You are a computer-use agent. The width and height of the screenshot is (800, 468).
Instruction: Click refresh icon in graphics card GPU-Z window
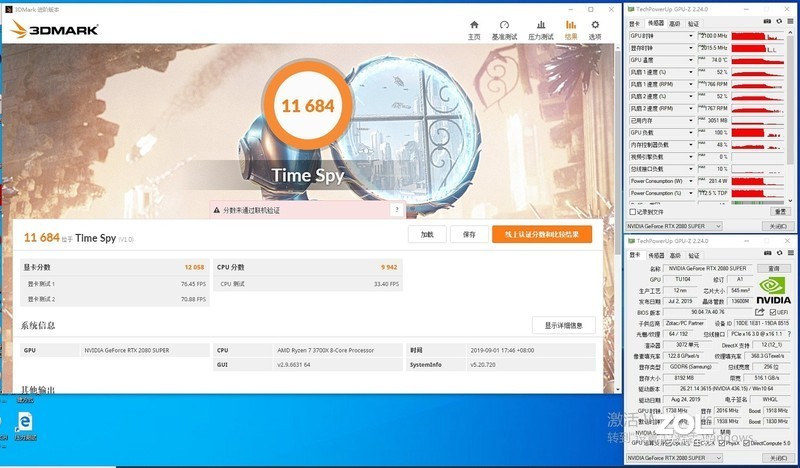tap(779, 253)
